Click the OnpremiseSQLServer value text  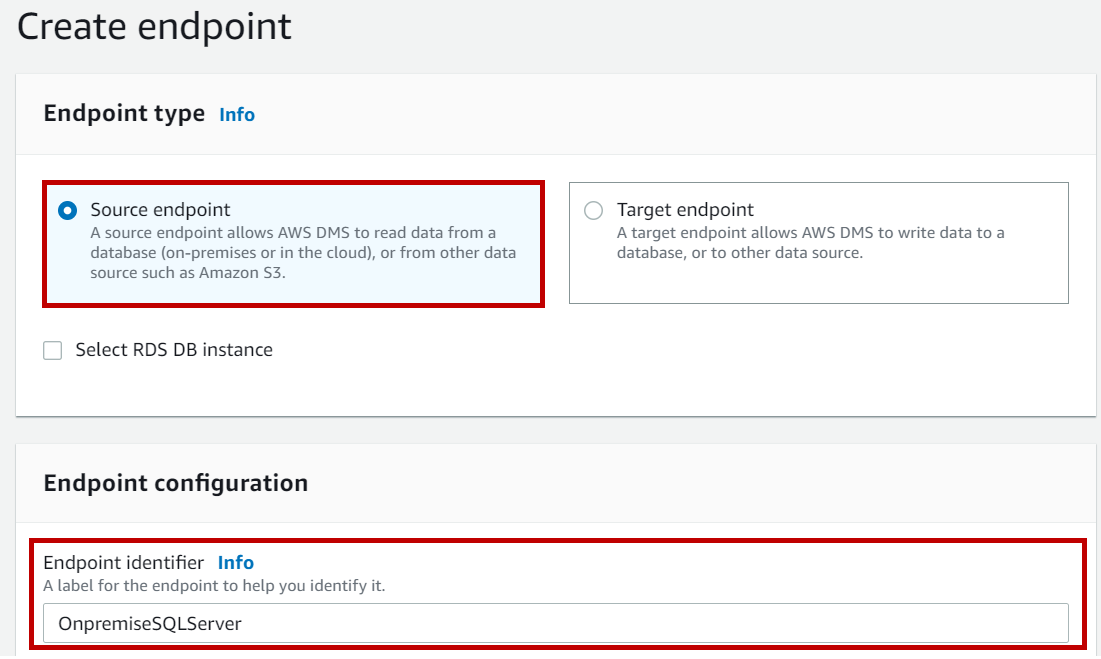click(150, 624)
